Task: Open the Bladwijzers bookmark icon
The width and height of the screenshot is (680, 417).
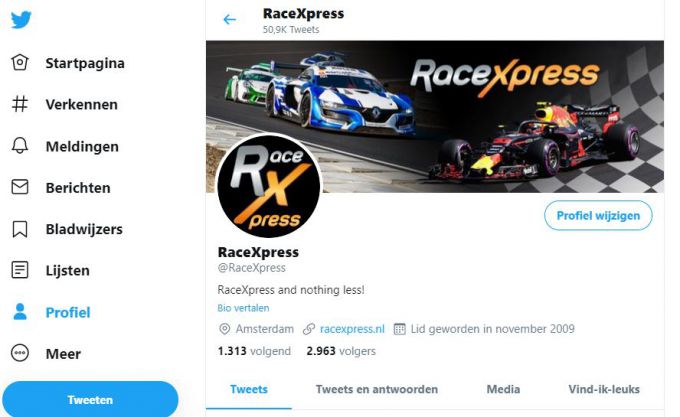Action: coord(20,229)
